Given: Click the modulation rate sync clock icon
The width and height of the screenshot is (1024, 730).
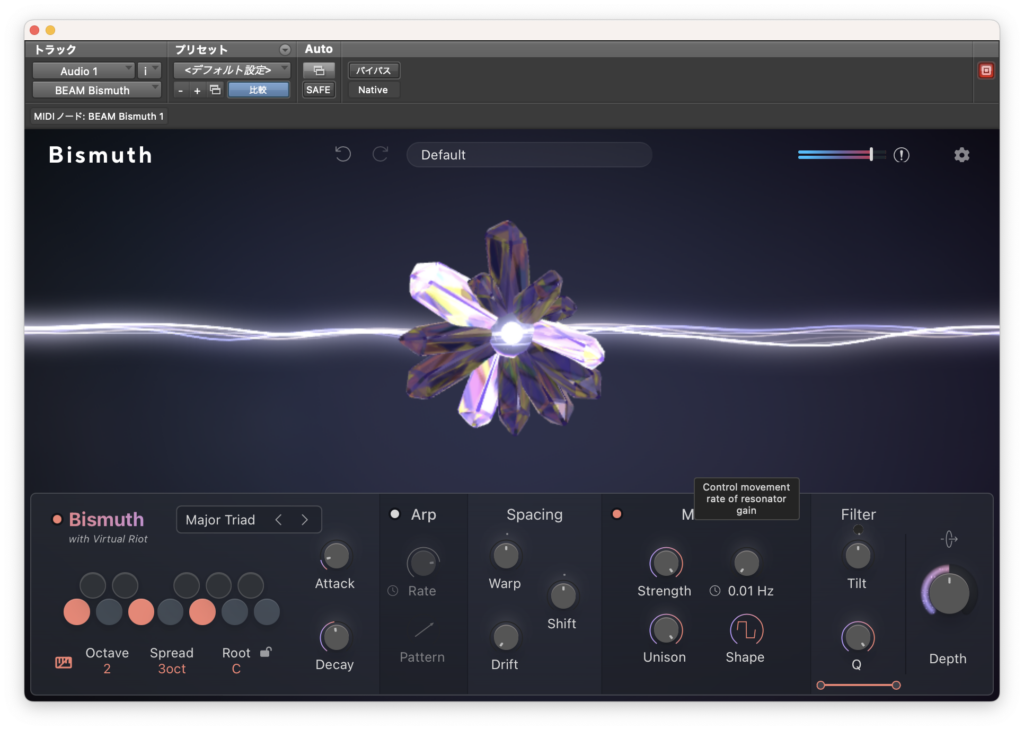Looking at the screenshot, I should tap(715, 590).
